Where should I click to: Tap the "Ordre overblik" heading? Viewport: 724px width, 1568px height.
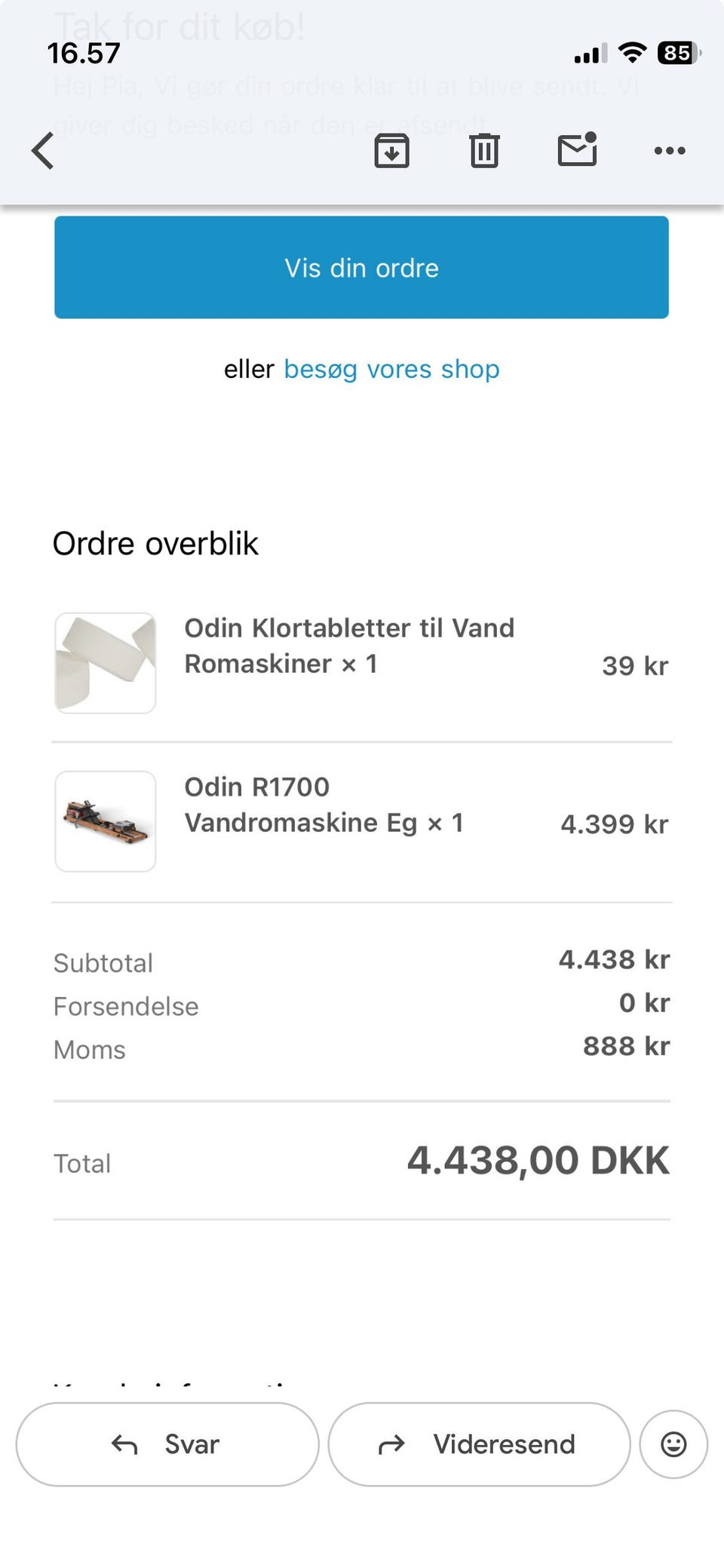[x=155, y=544]
